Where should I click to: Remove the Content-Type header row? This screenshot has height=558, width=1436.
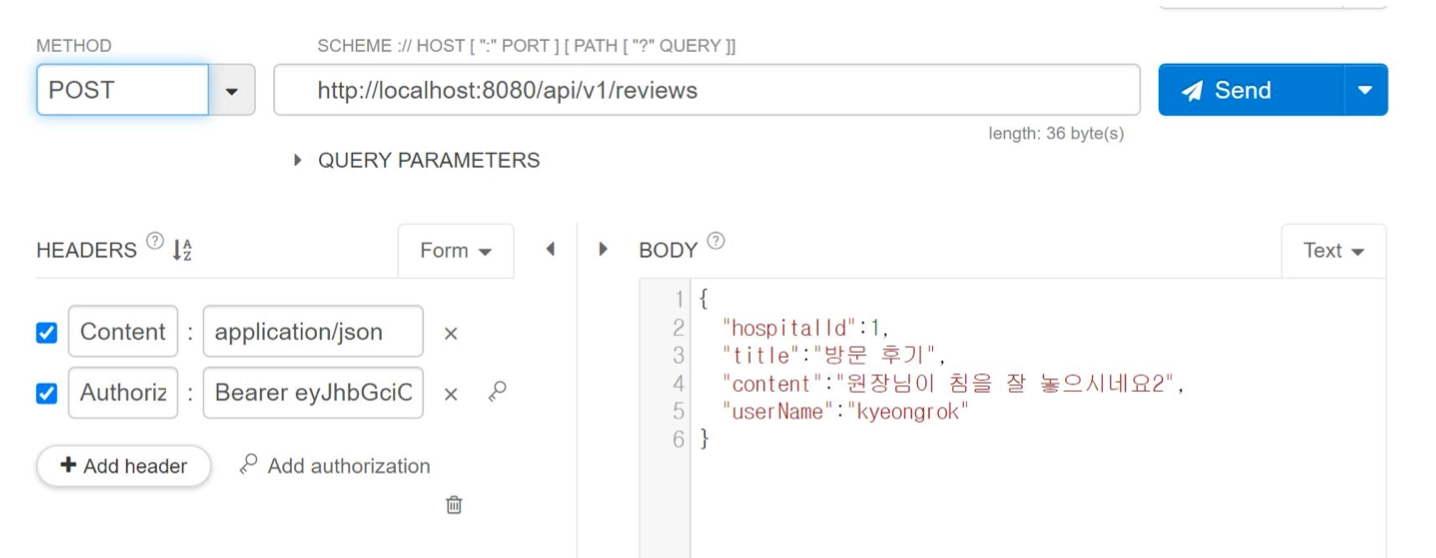451,334
